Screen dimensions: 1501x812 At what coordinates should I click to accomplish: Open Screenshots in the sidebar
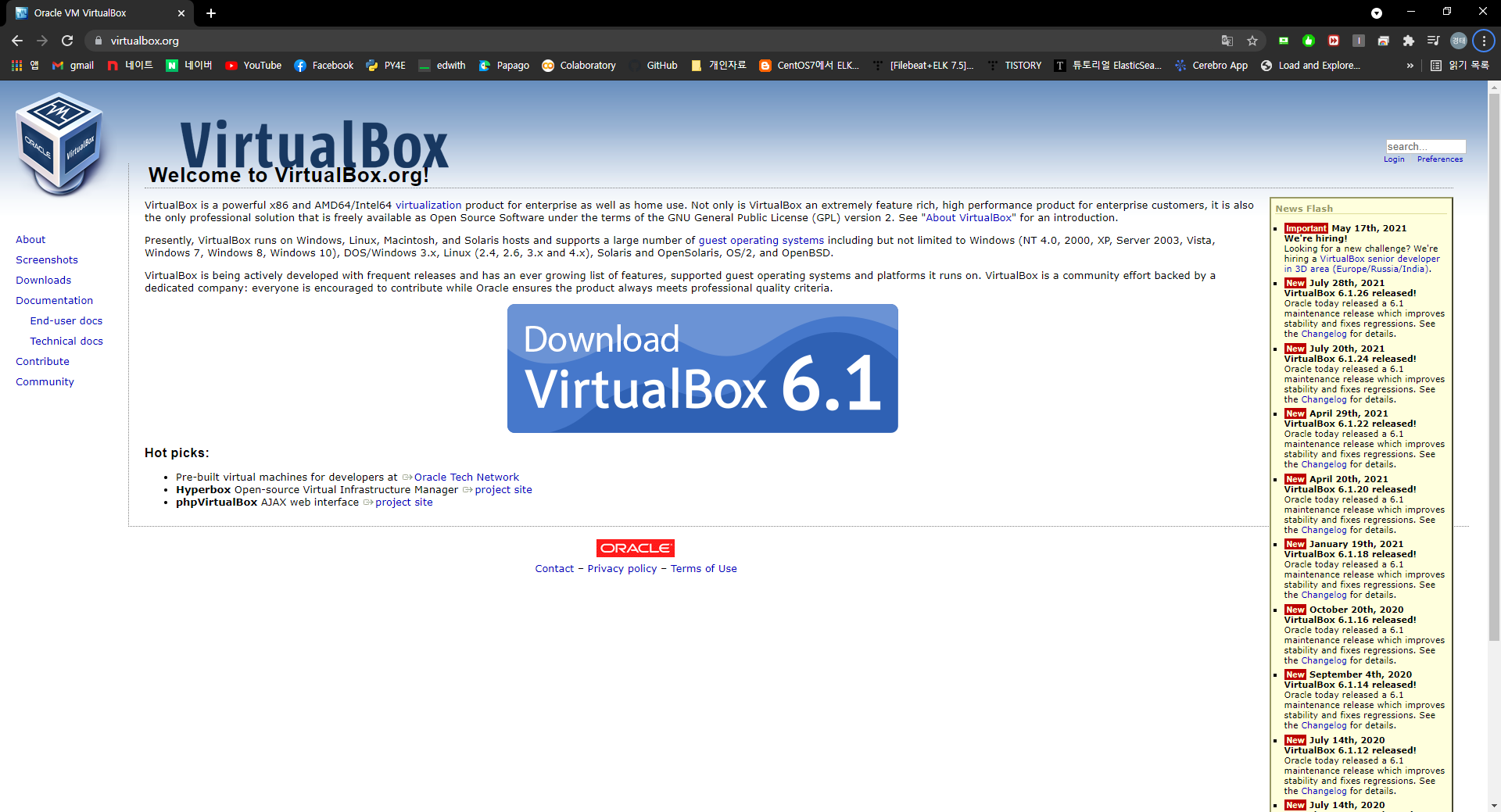point(47,259)
